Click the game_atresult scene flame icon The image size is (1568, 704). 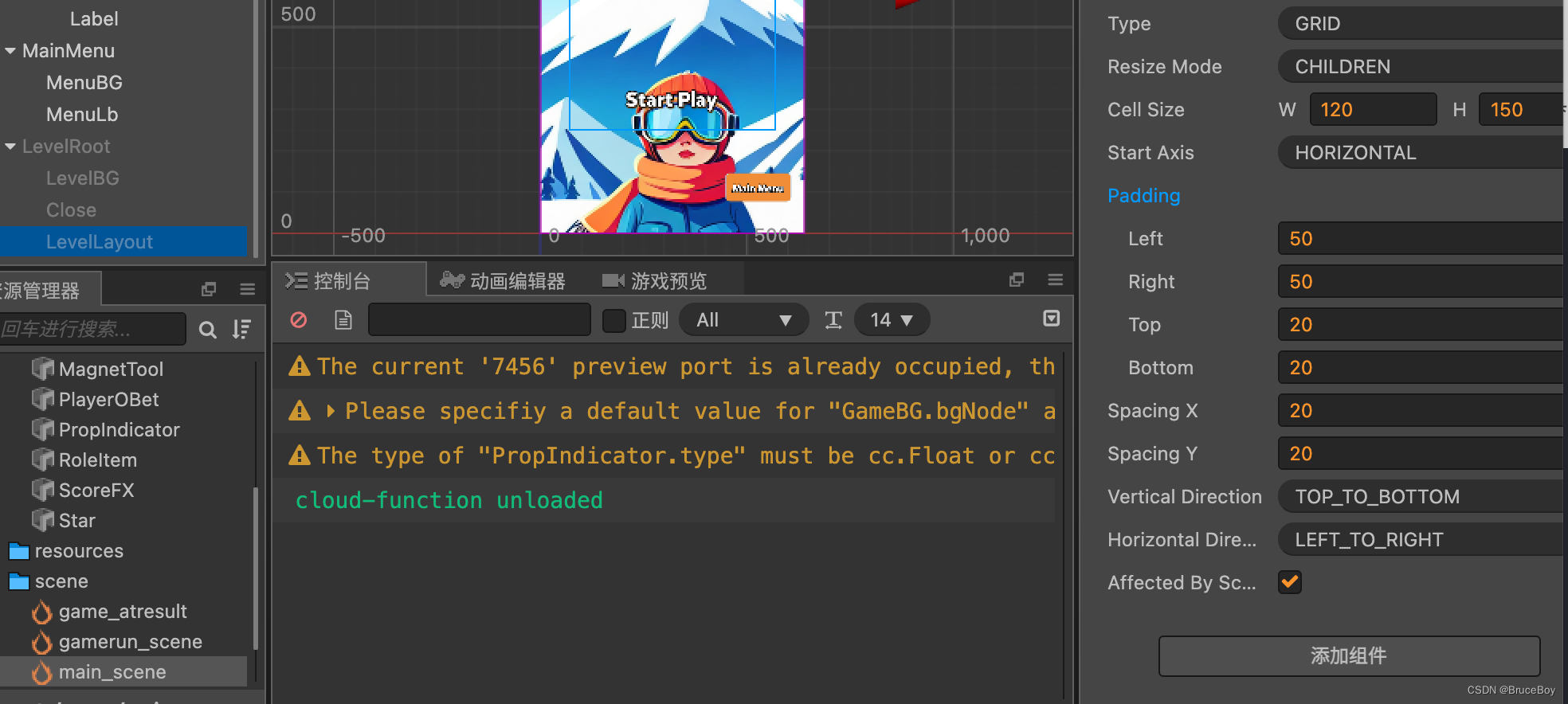tap(41, 612)
